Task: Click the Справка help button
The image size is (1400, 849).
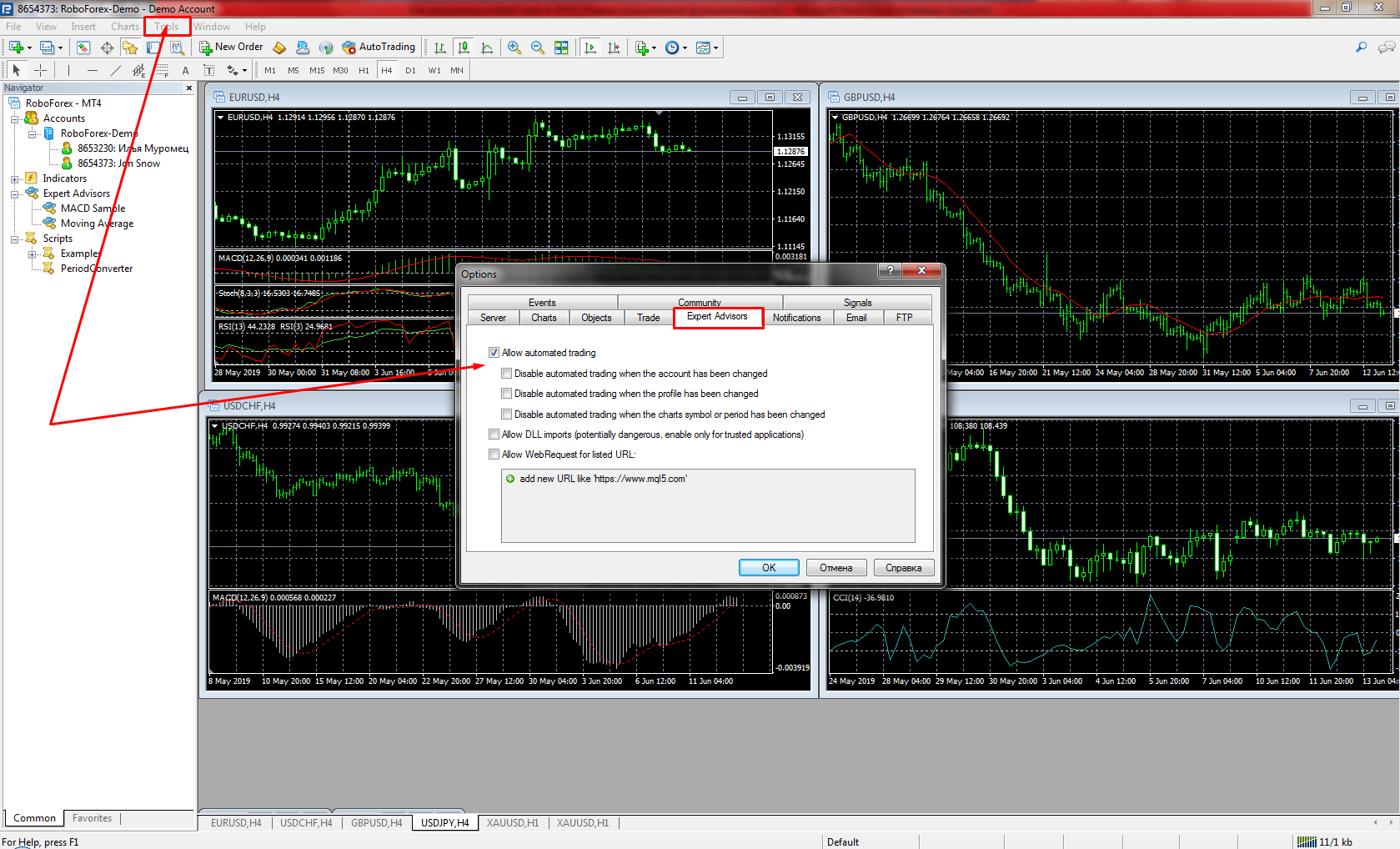Action: click(x=904, y=568)
